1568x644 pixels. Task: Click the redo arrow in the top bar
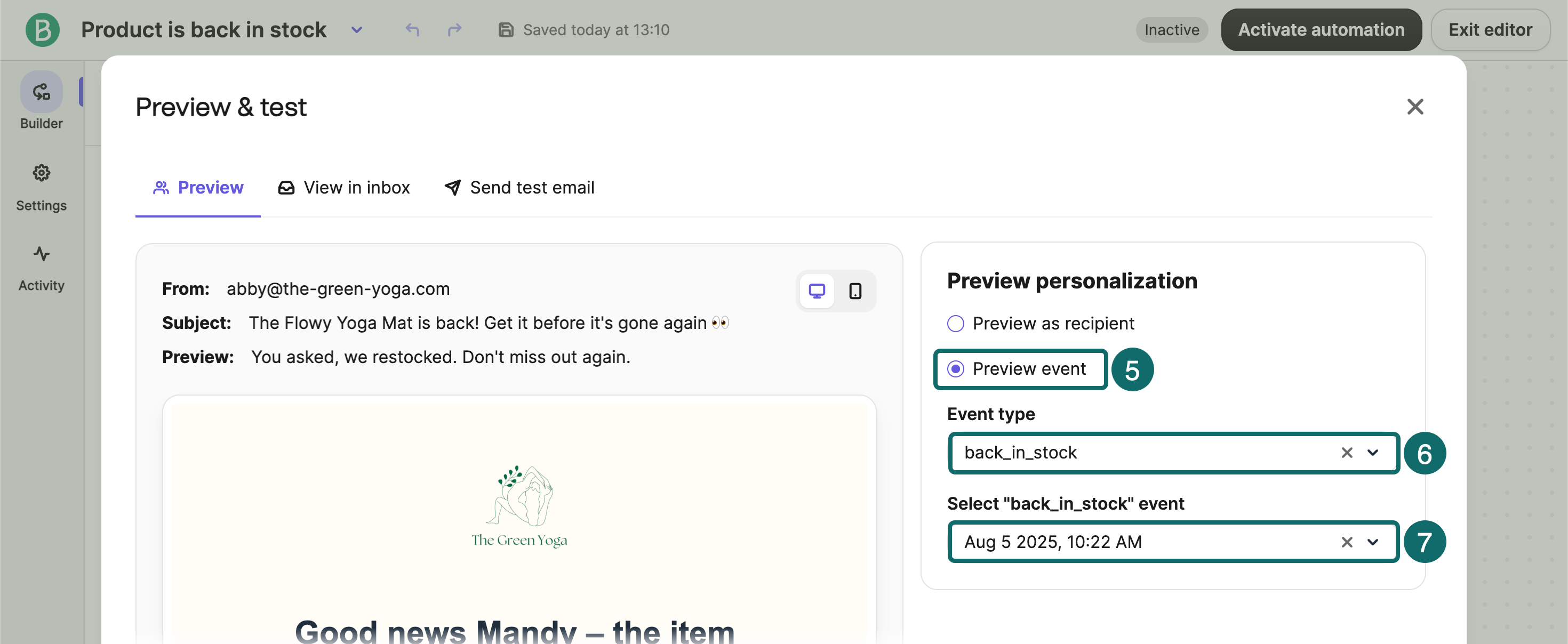(455, 29)
